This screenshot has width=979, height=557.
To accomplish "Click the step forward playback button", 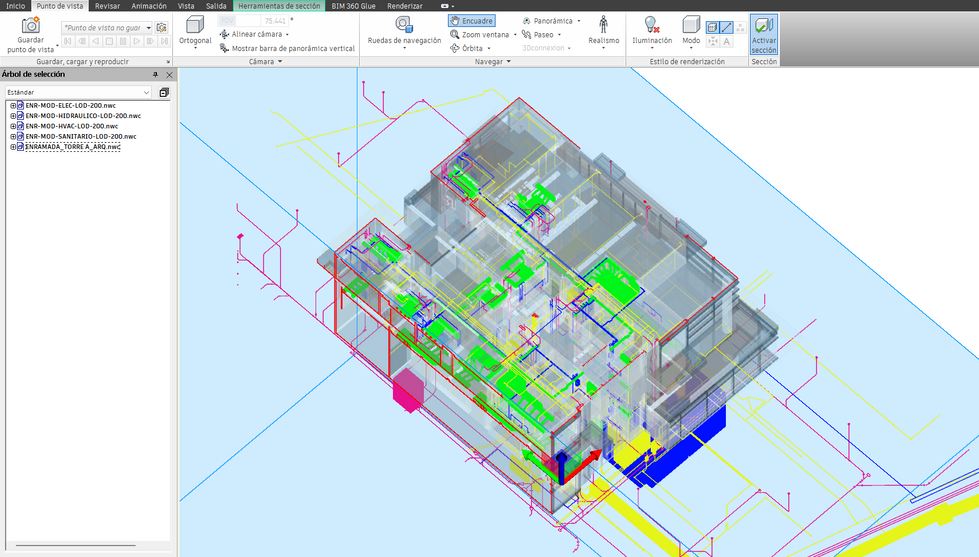I will point(150,41).
